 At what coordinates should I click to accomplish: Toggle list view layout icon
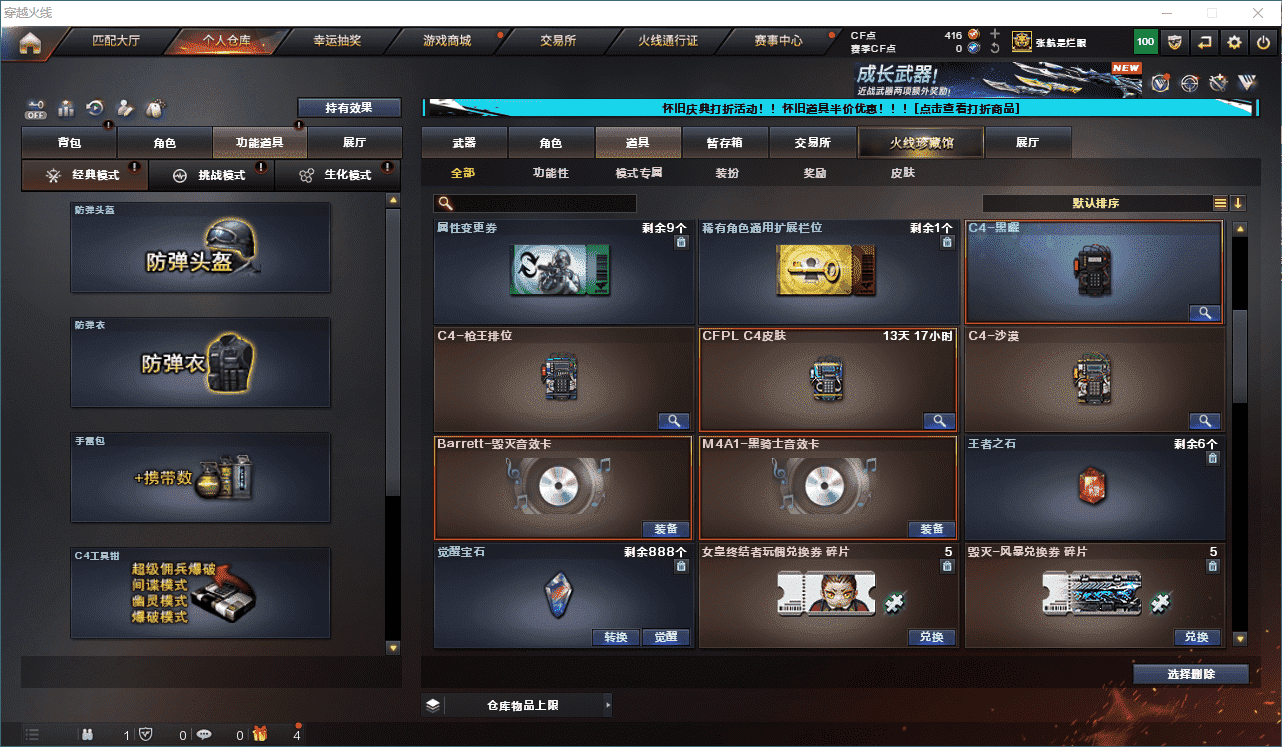(x=1220, y=203)
